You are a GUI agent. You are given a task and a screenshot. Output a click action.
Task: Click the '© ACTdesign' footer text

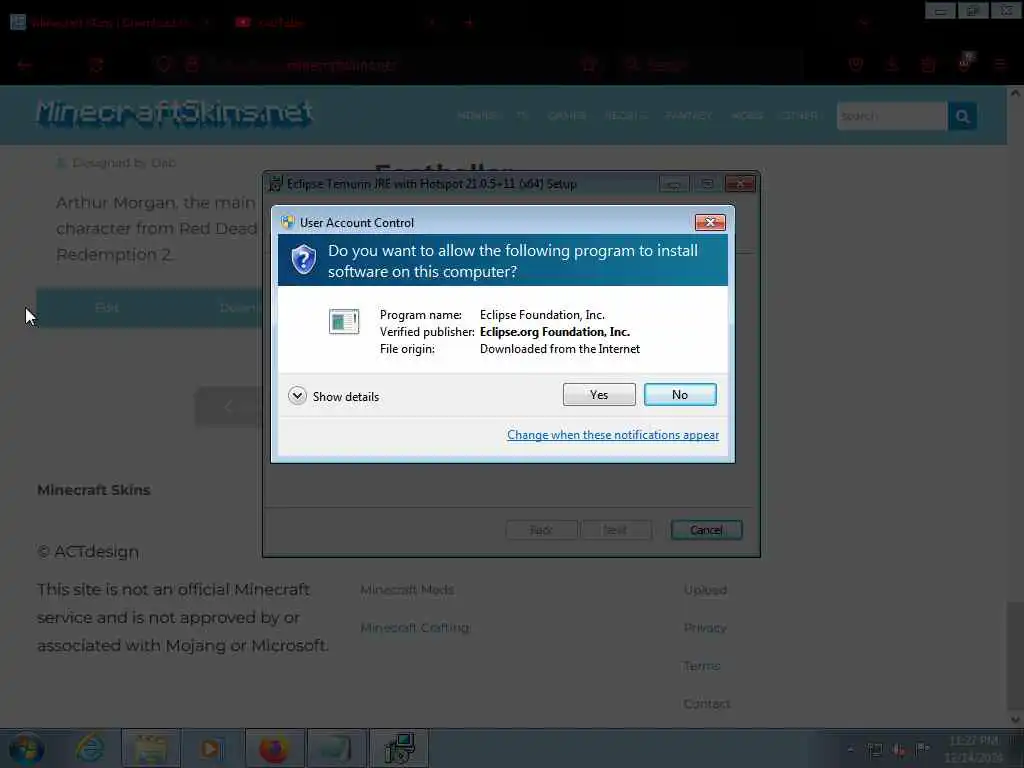coord(88,552)
